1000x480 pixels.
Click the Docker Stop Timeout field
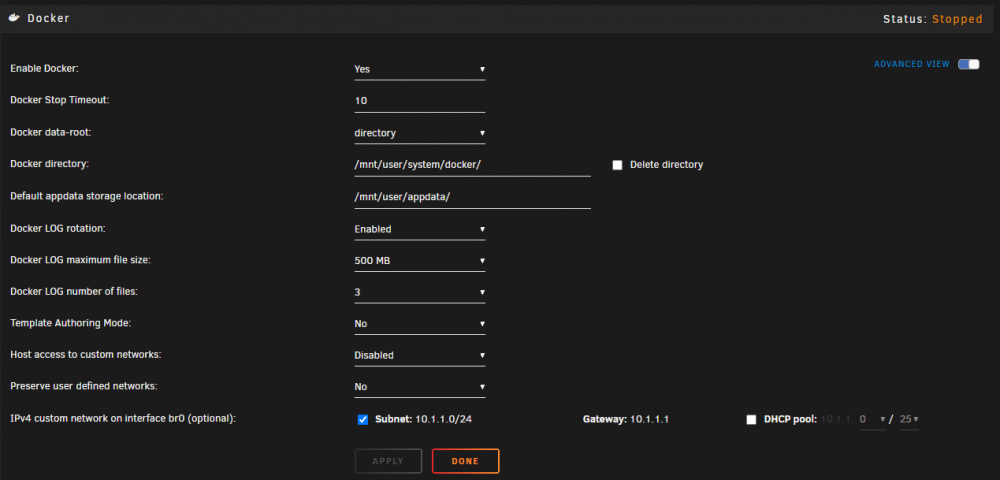tap(420, 101)
